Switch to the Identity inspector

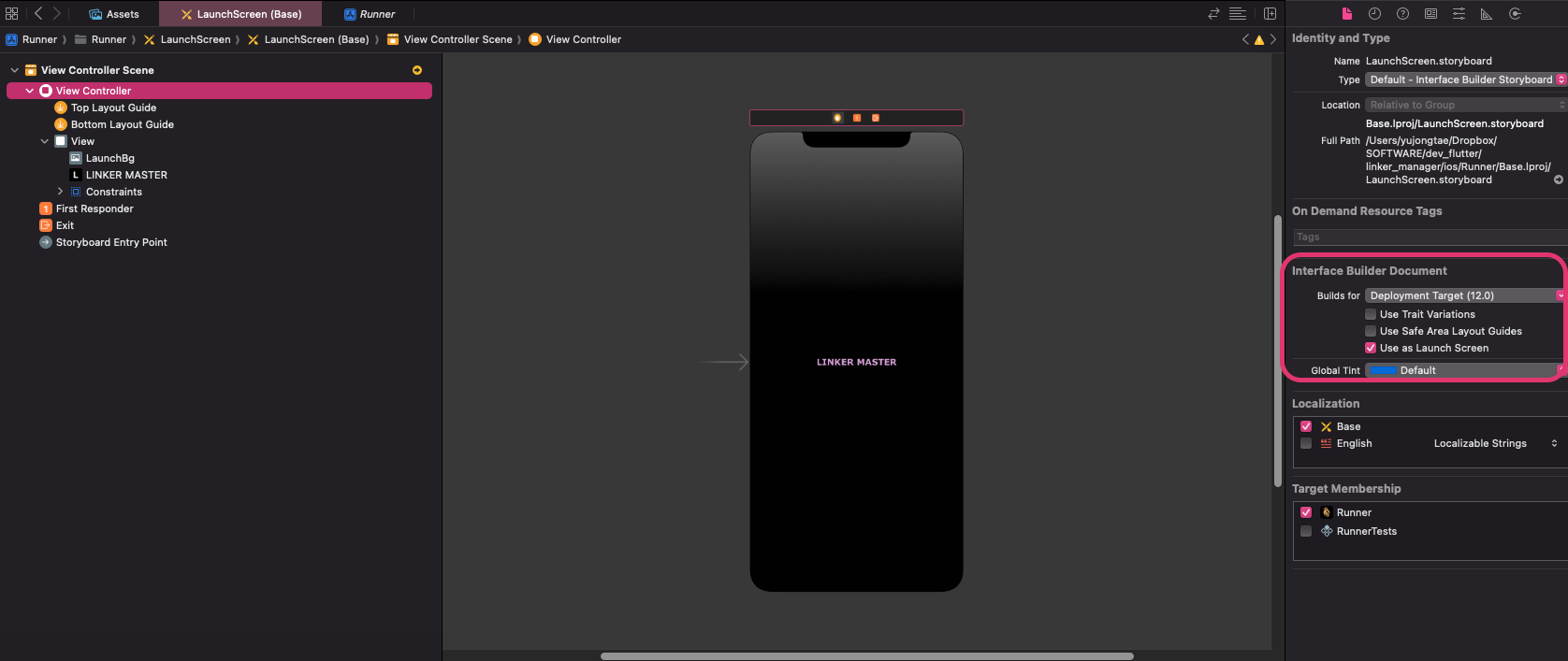click(x=1430, y=13)
